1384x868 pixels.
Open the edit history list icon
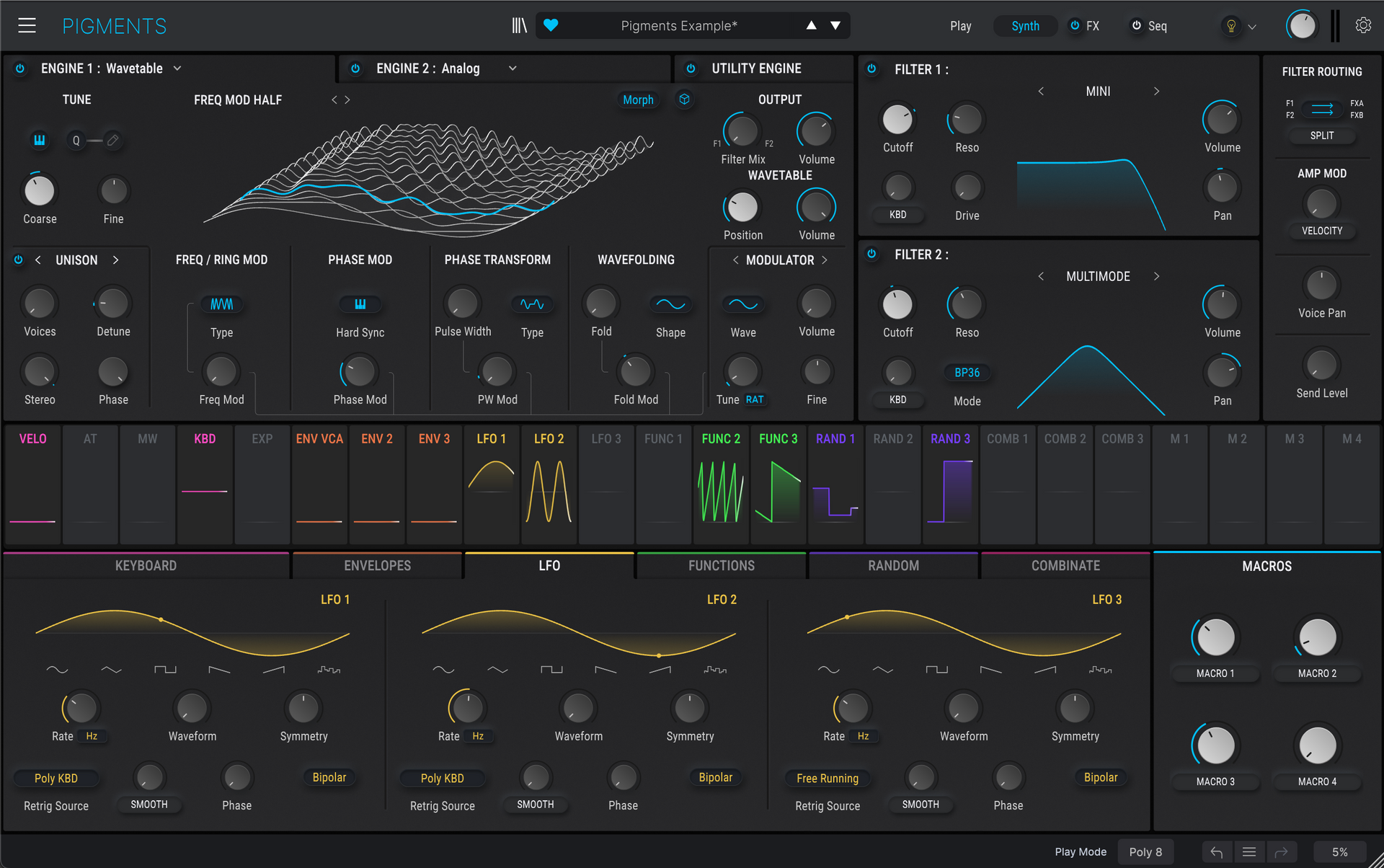[x=1249, y=852]
